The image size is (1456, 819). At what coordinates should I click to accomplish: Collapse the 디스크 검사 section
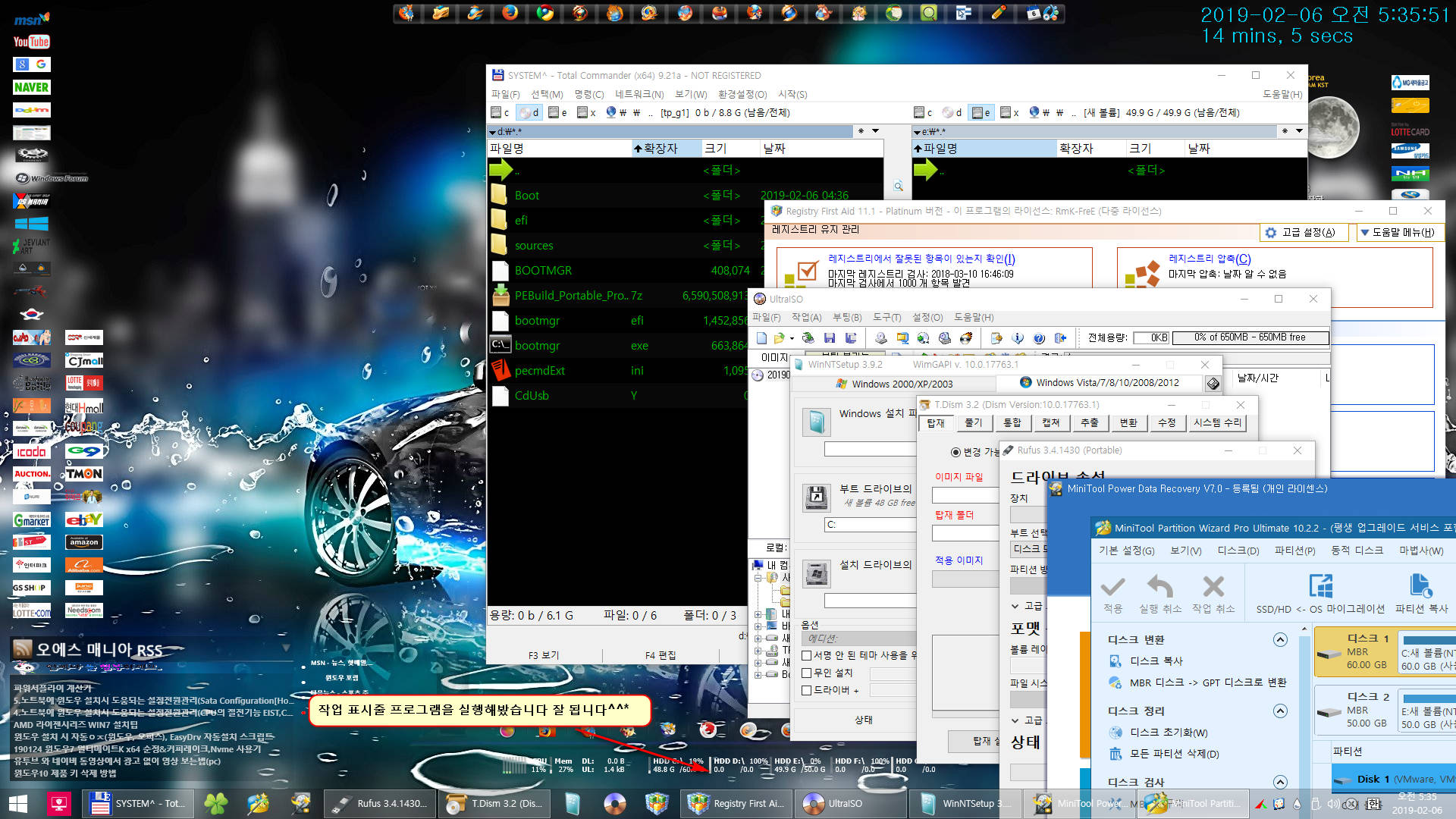coord(1280,782)
